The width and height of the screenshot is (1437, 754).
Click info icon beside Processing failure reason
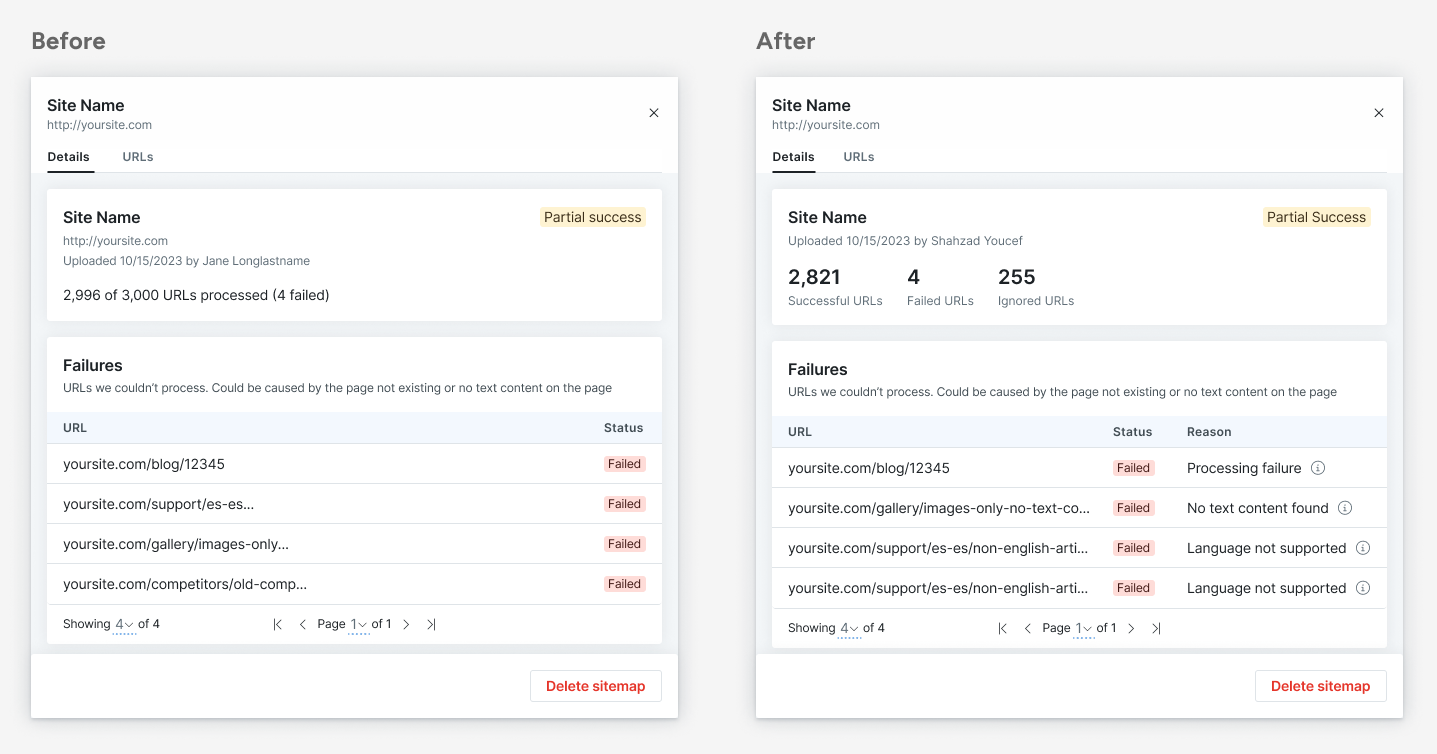point(1318,468)
